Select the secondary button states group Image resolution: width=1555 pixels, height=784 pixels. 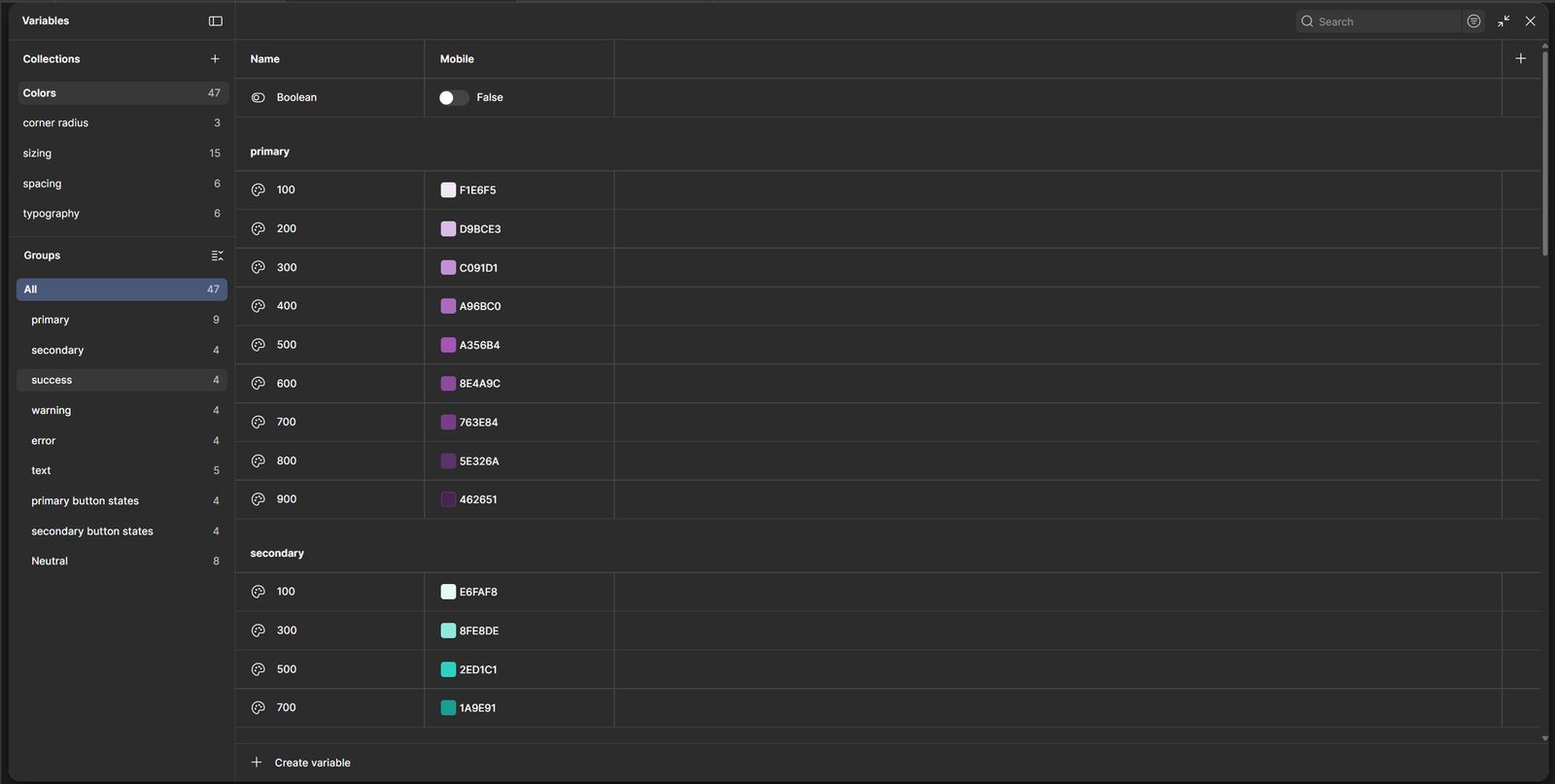(122, 531)
